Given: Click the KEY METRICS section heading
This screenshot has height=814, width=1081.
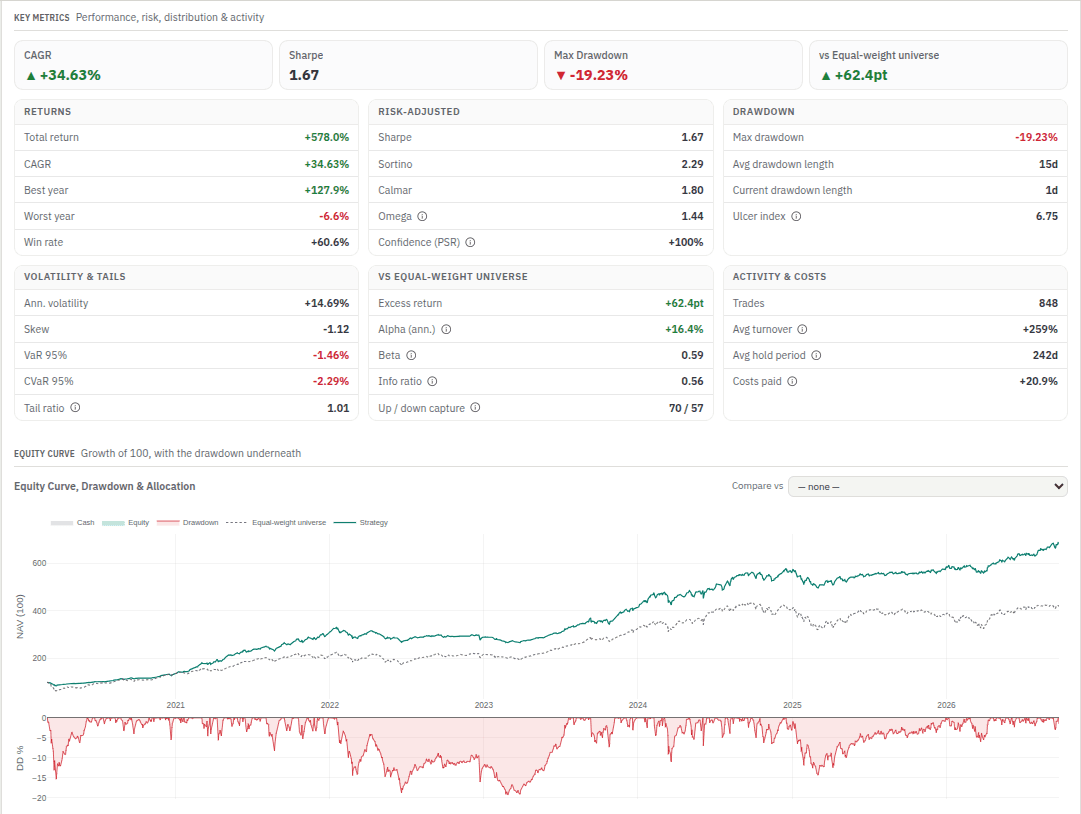Looking at the screenshot, I should 41,18.
